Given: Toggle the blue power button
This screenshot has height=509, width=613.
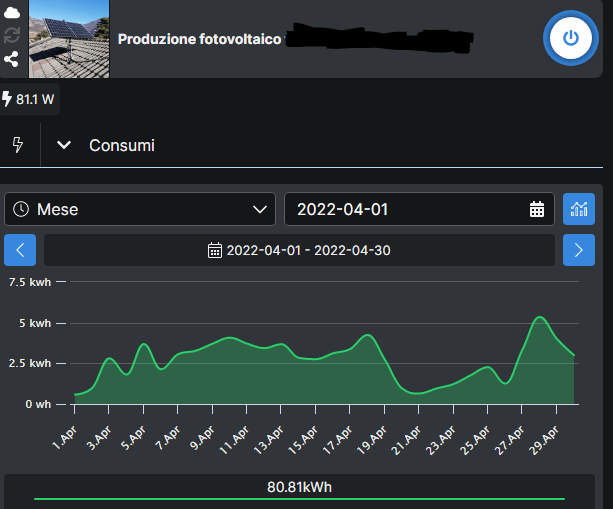Looking at the screenshot, I should click(x=570, y=38).
